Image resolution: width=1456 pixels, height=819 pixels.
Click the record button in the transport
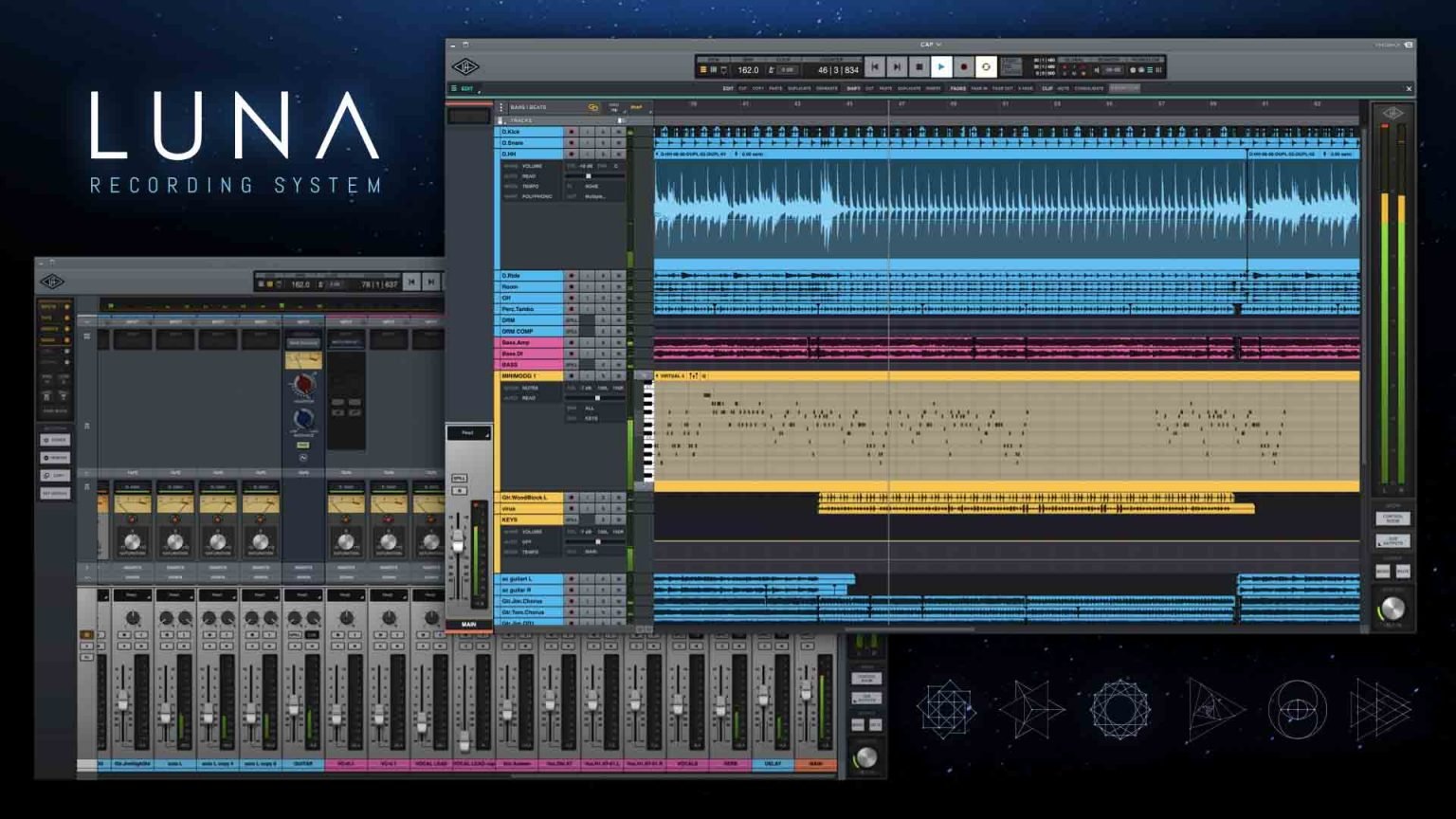tap(964, 66)
